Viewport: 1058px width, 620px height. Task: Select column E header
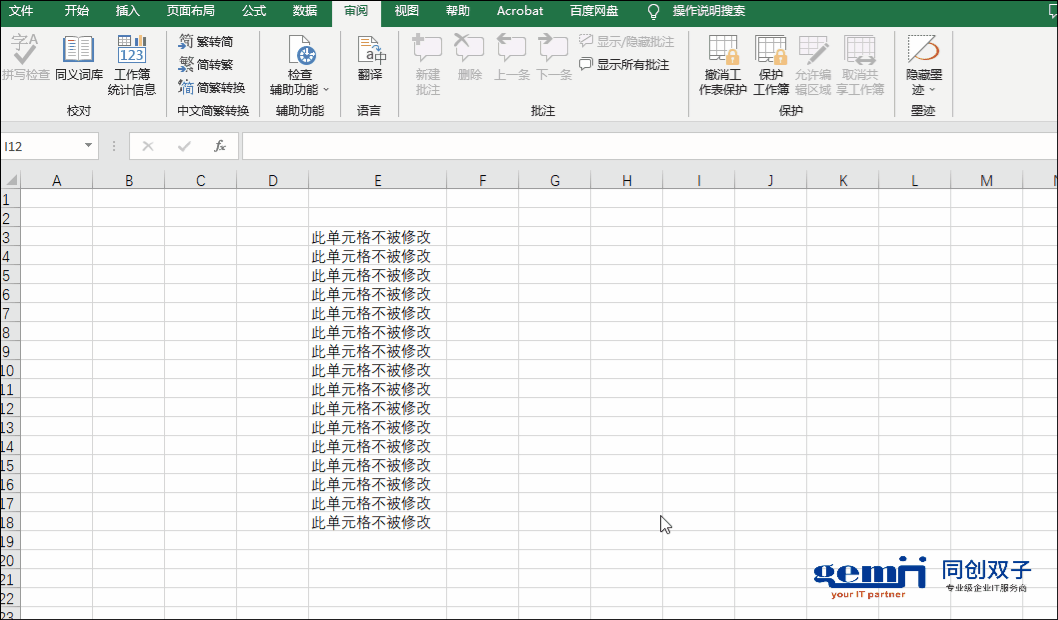(x=377, y=180)
